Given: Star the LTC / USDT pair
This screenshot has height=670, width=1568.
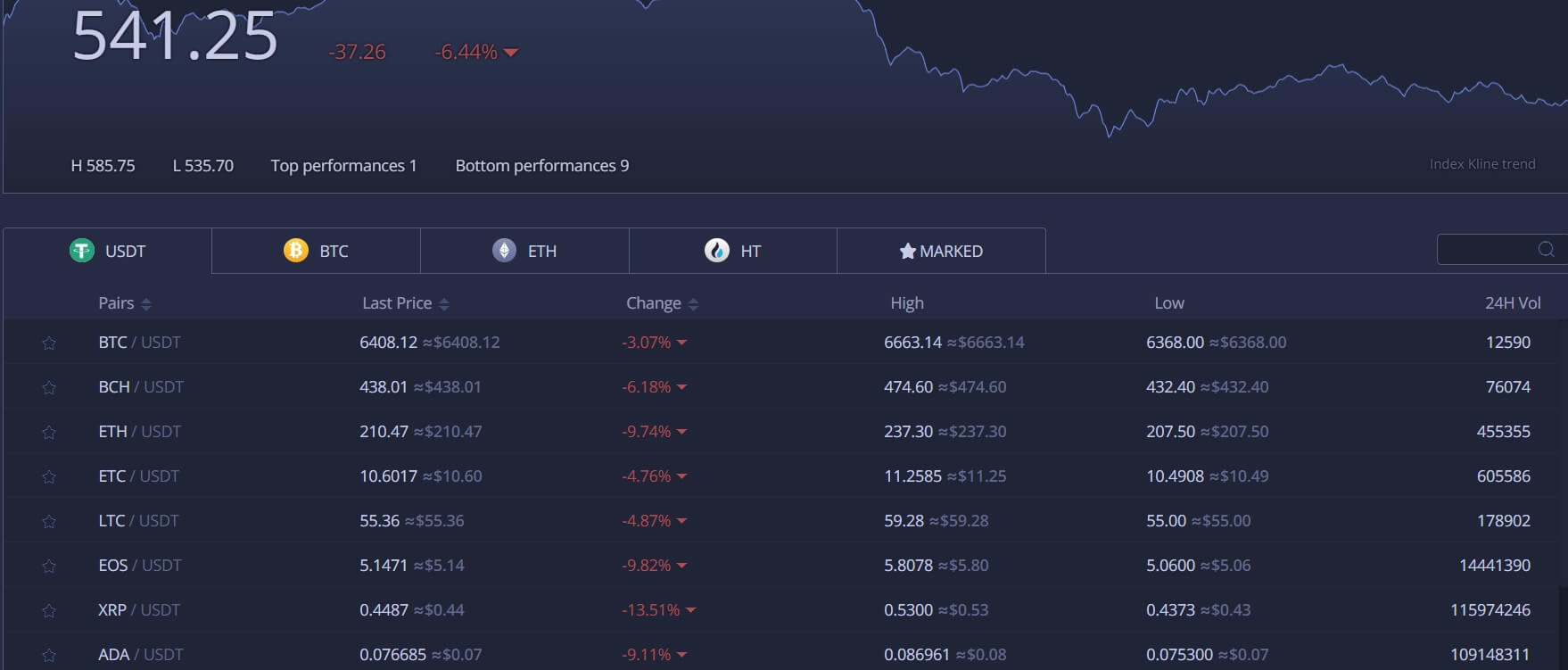Looking at the screenshot, I should point(49,522).
